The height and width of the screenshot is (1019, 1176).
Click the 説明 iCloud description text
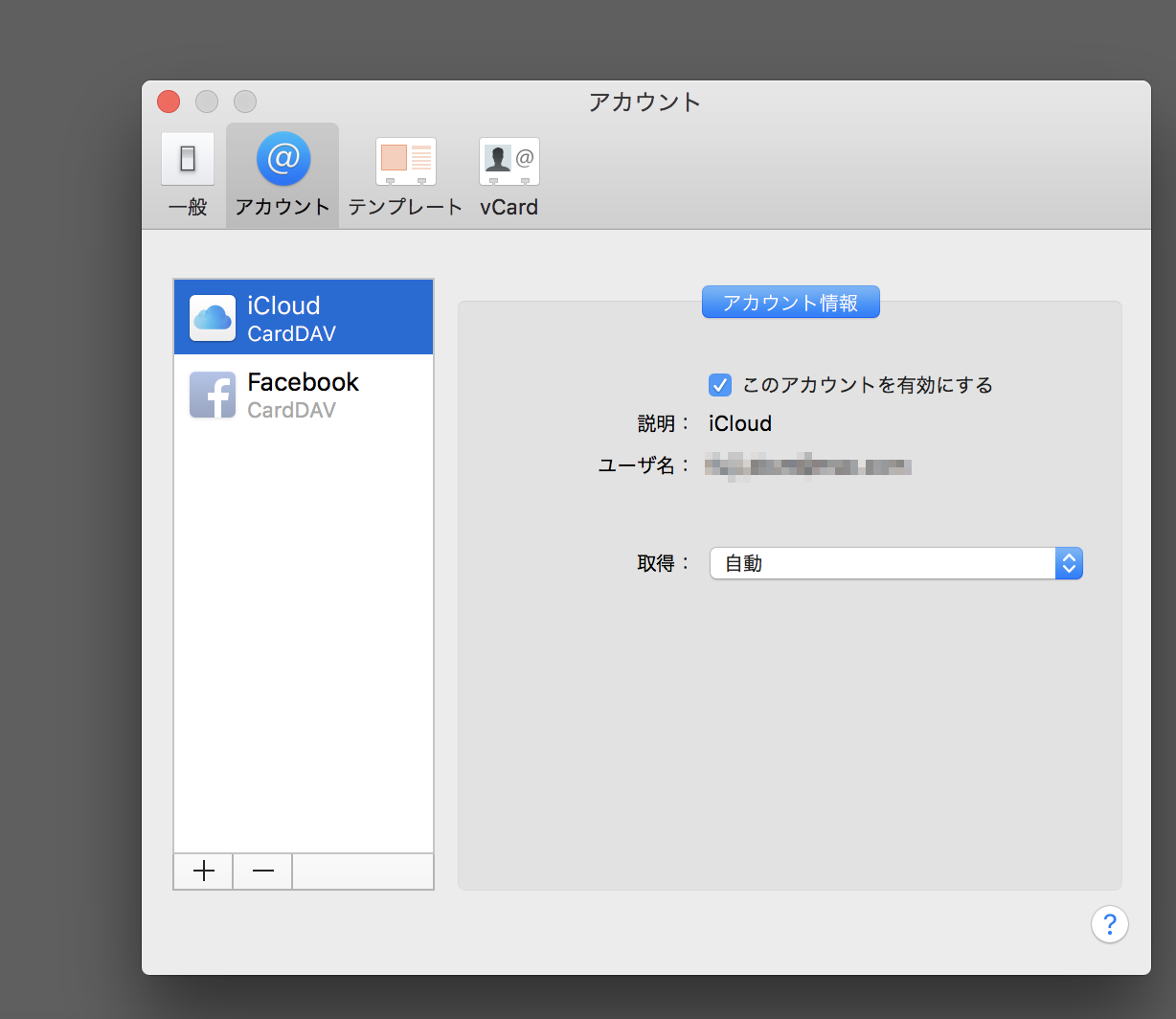click(740, 423)
